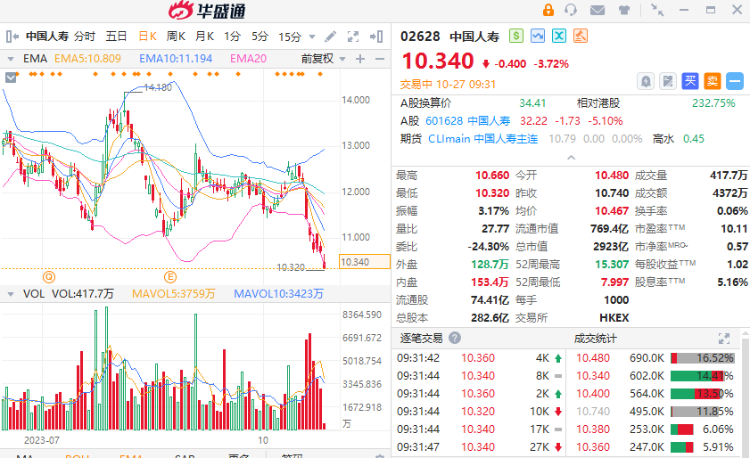Collapse the A股/期货 info section chevron

(x=571, y=157)
